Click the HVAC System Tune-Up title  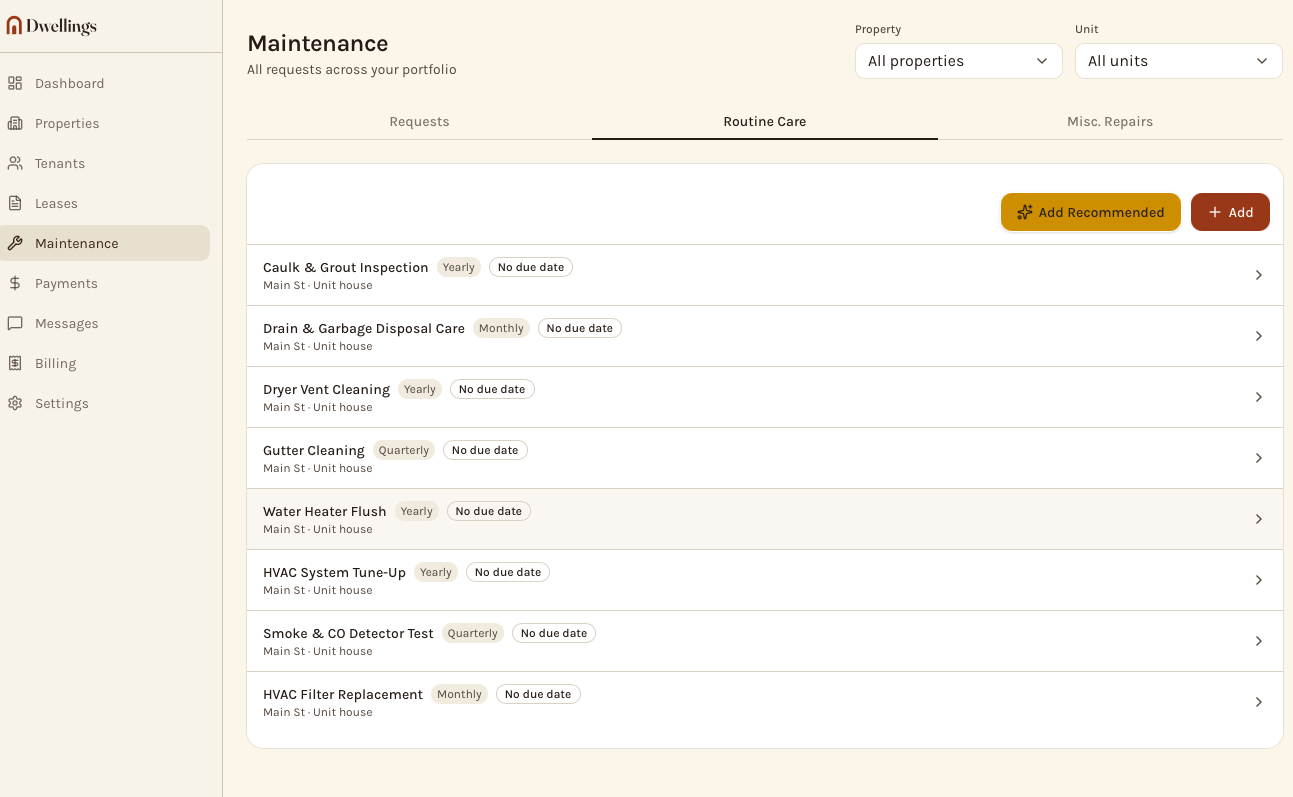pos(334,572)
